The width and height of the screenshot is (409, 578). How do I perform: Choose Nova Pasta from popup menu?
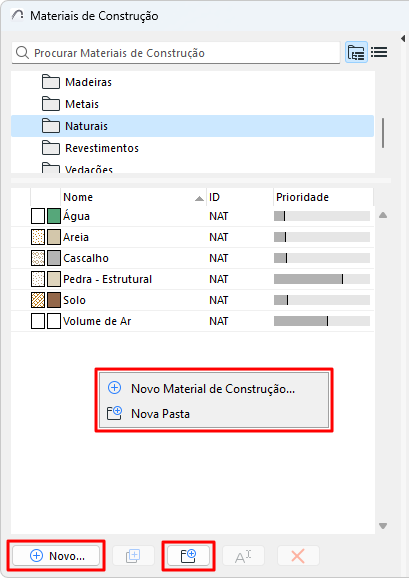[214, 414]
